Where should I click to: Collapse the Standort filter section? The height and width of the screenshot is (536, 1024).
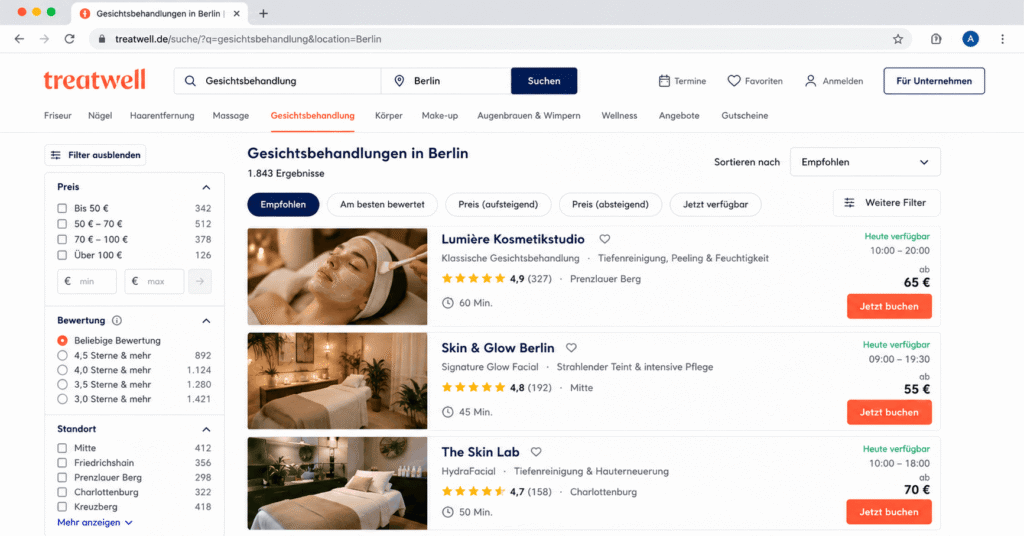tap(206, 429)
